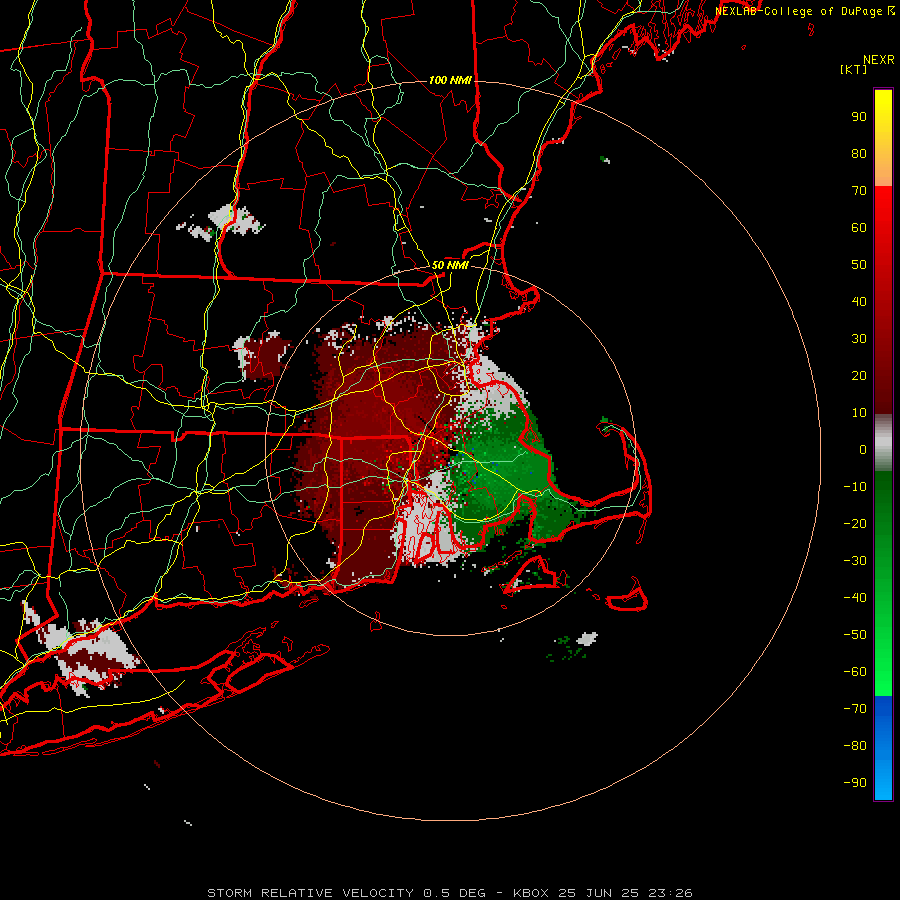Select the 30 value on velocity scale

tap(859, 339)
